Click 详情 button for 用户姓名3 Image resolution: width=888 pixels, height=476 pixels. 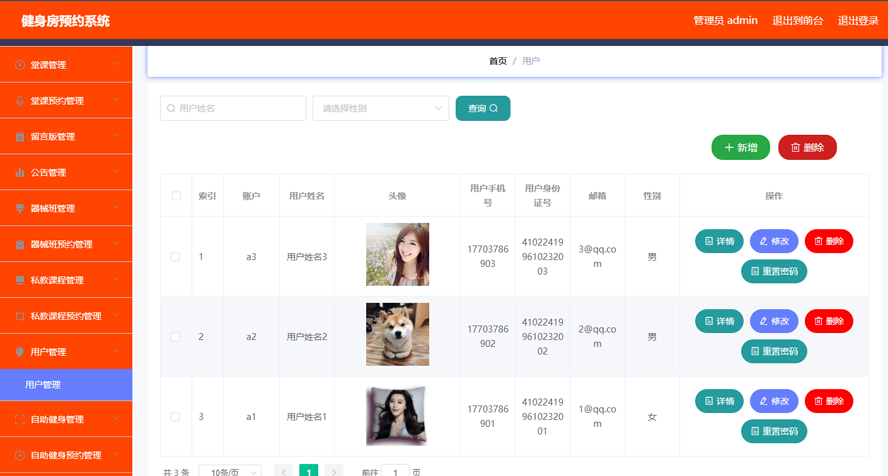[x=719, y=241]
